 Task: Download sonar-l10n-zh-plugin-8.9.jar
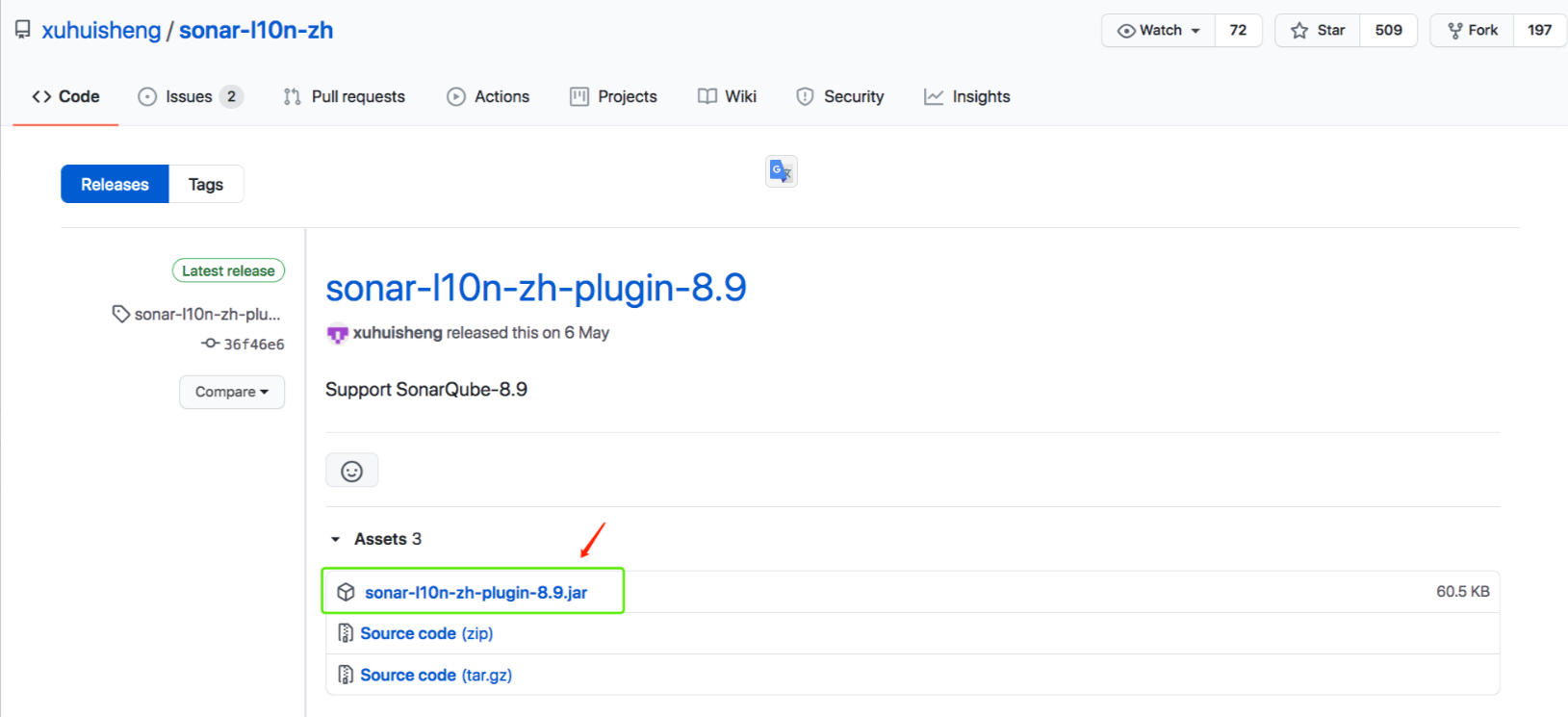(x=476, y=592)
